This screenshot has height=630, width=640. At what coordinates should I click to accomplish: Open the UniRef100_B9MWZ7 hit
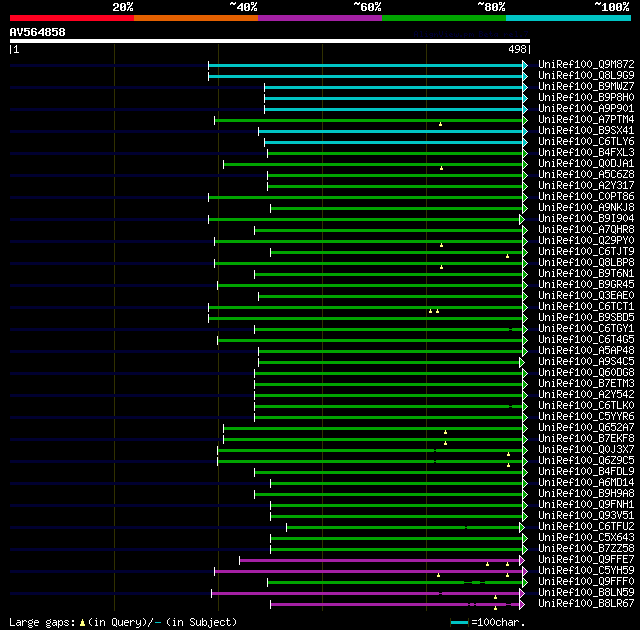(586, 87)
